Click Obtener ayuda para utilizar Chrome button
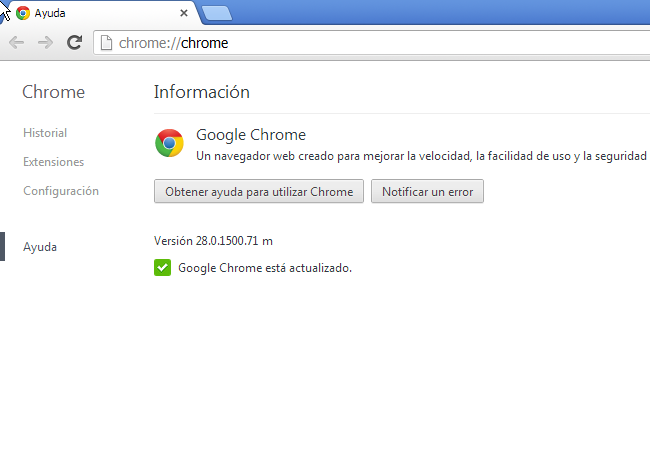The image size is (650, 450). tap(259, 191)
